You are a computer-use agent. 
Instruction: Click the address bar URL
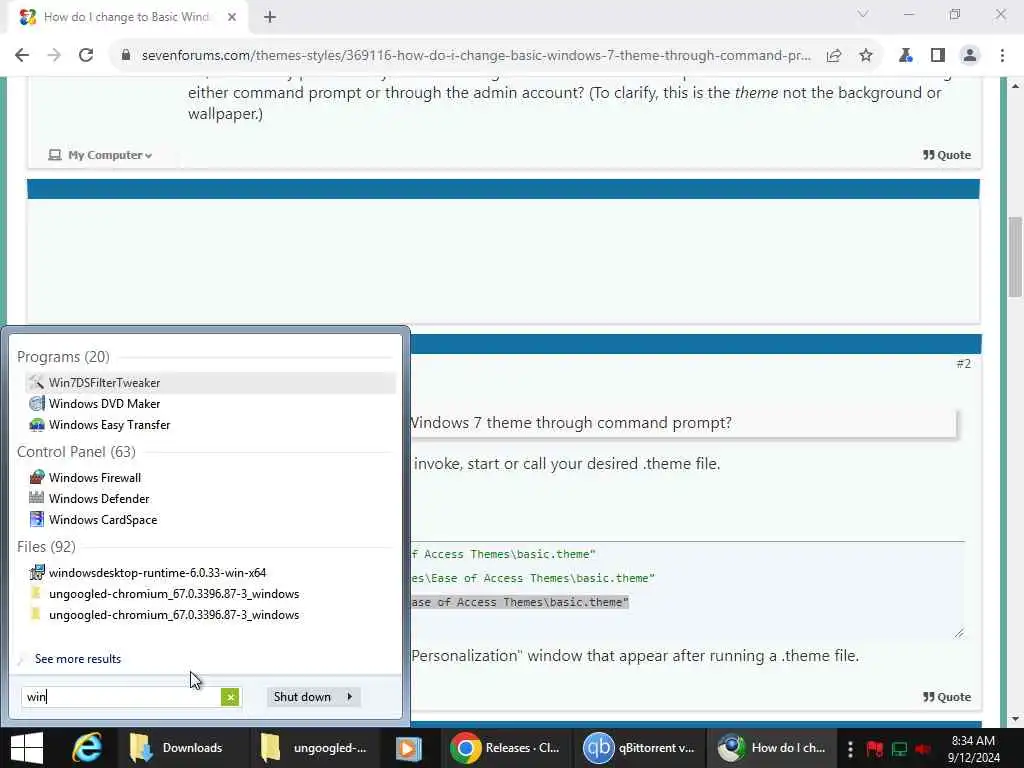click(x=476, y=56)
